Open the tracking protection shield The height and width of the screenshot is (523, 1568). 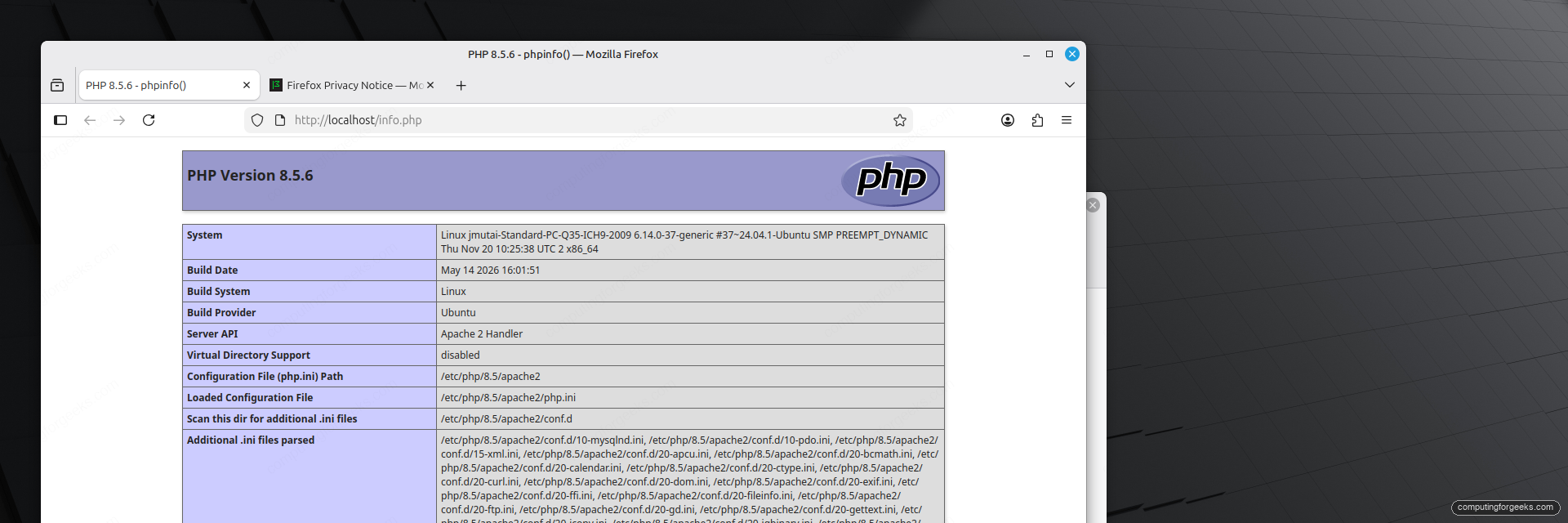(257, 120)
